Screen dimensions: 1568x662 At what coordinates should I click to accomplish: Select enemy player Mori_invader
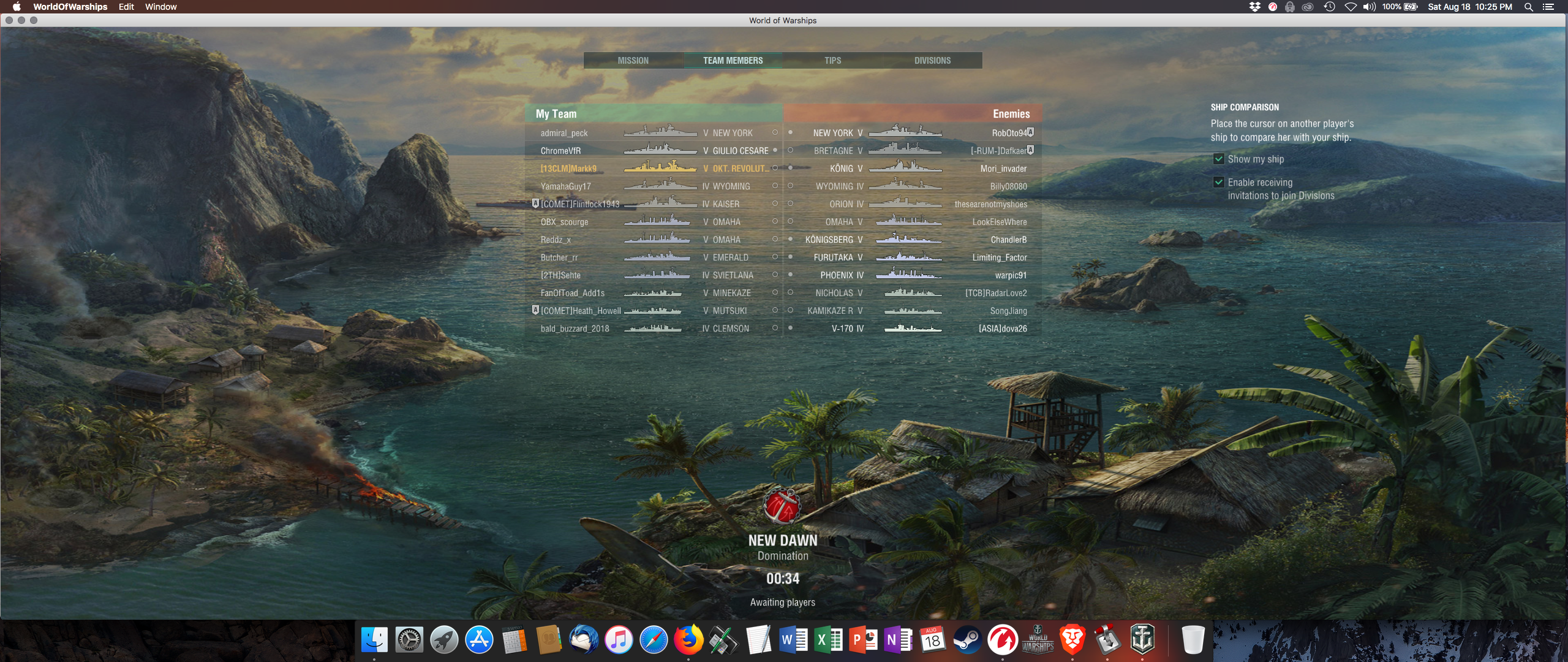point(1003,169)
